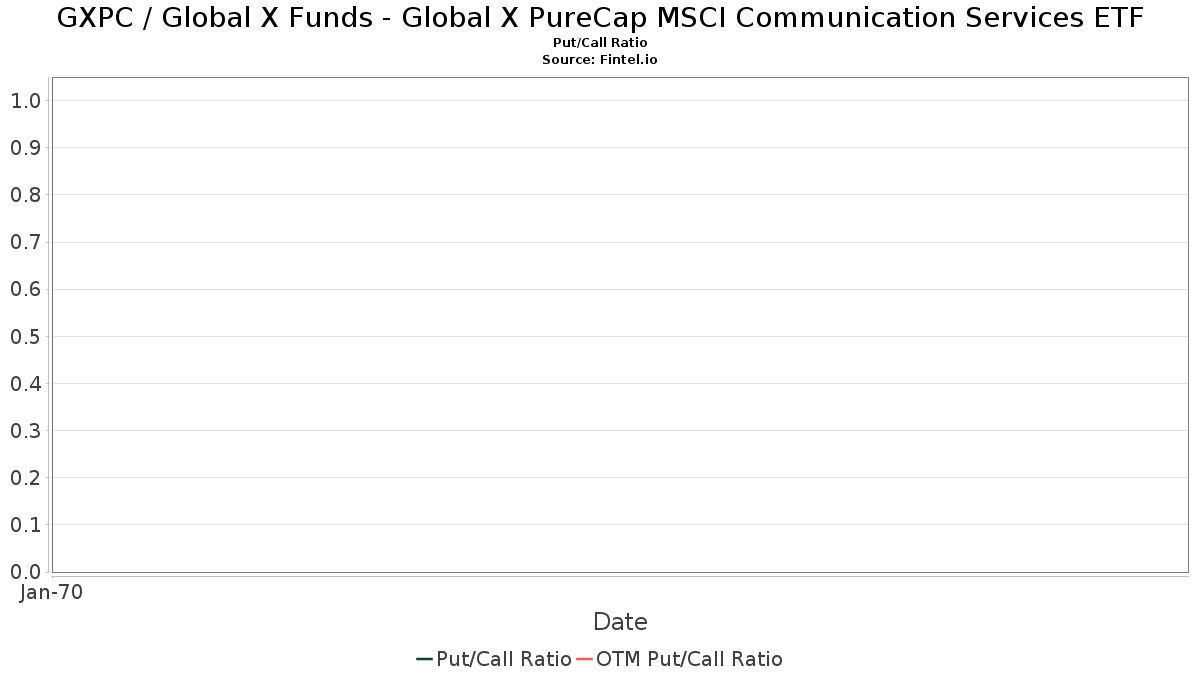Click the Jan-70 x-axis tick label

(51, 593)
